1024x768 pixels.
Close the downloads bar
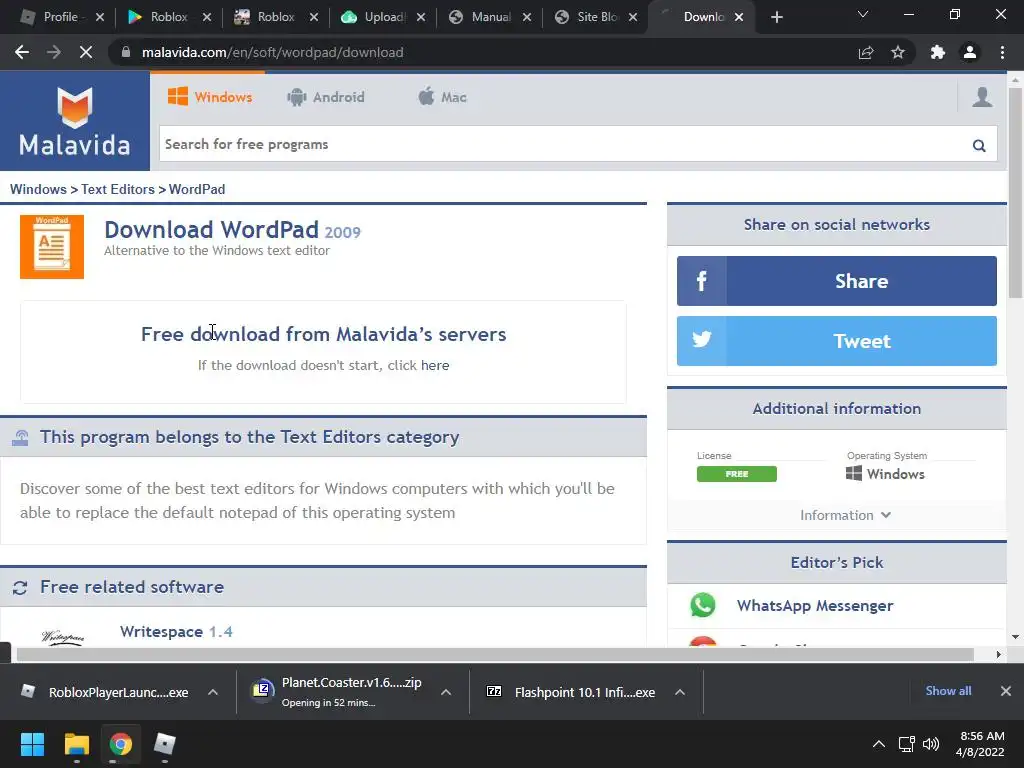[x=1006, y=691]
